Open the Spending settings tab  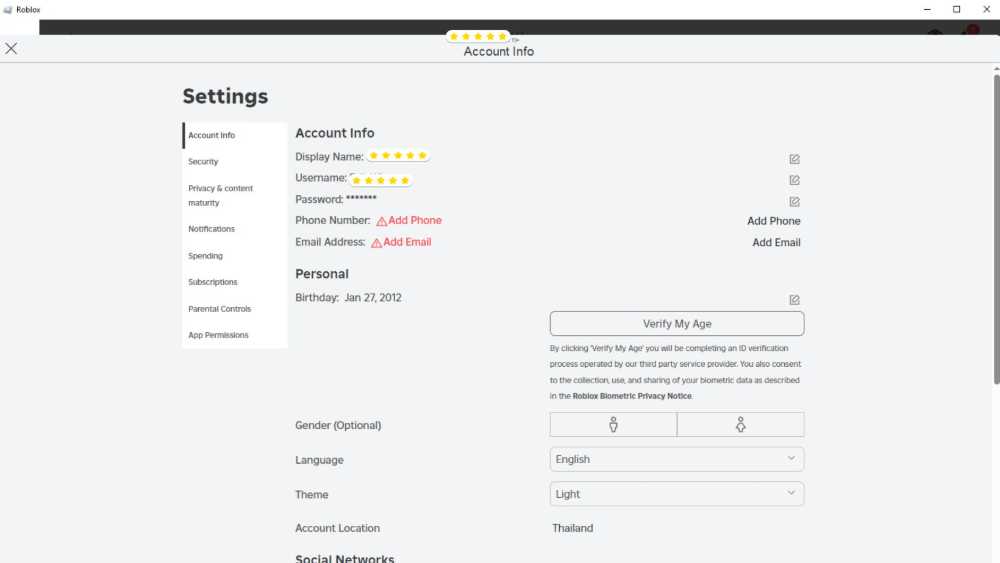pos(235,256)
